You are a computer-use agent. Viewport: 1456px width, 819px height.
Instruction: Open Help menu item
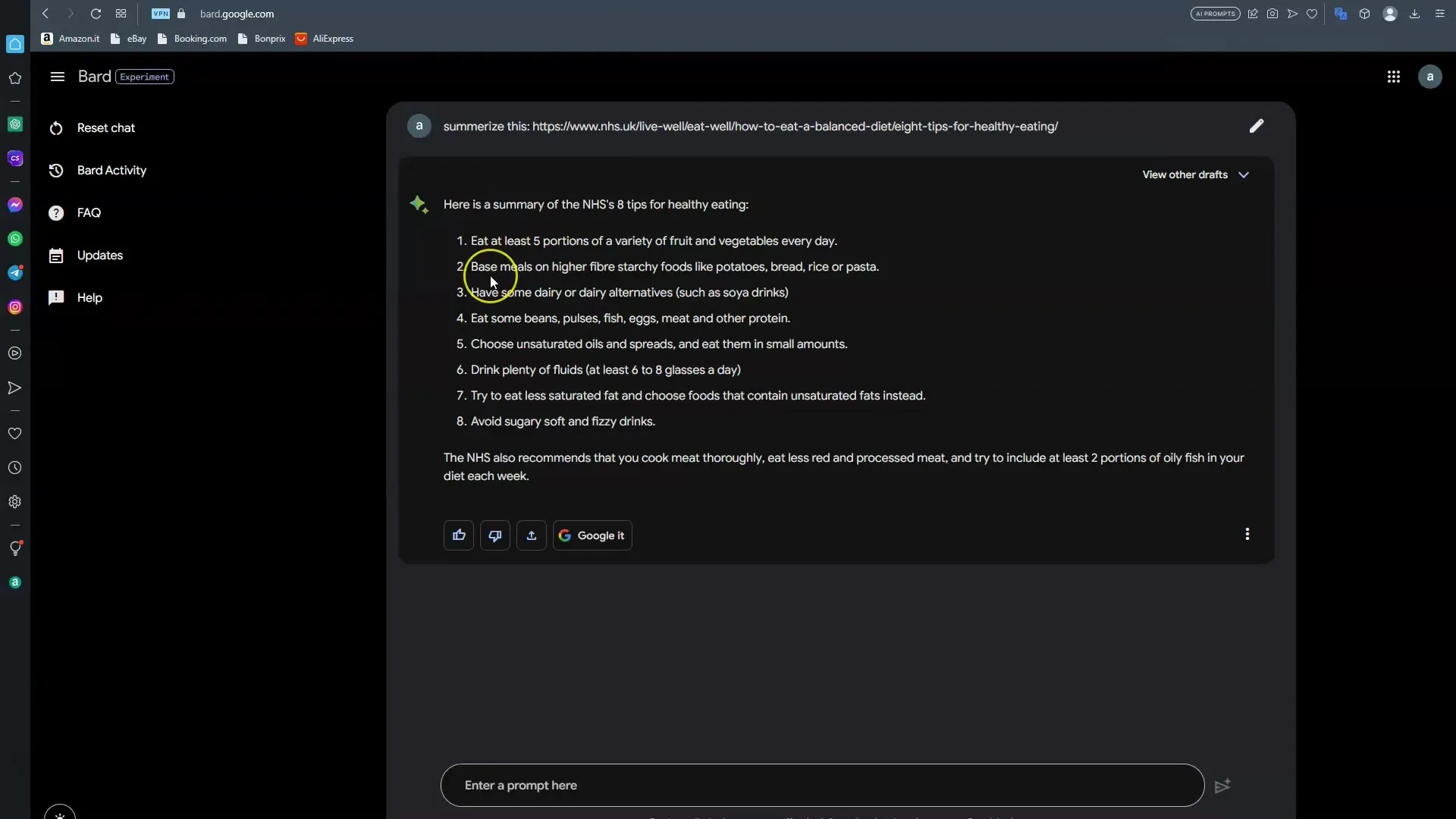tap(90, 297)
